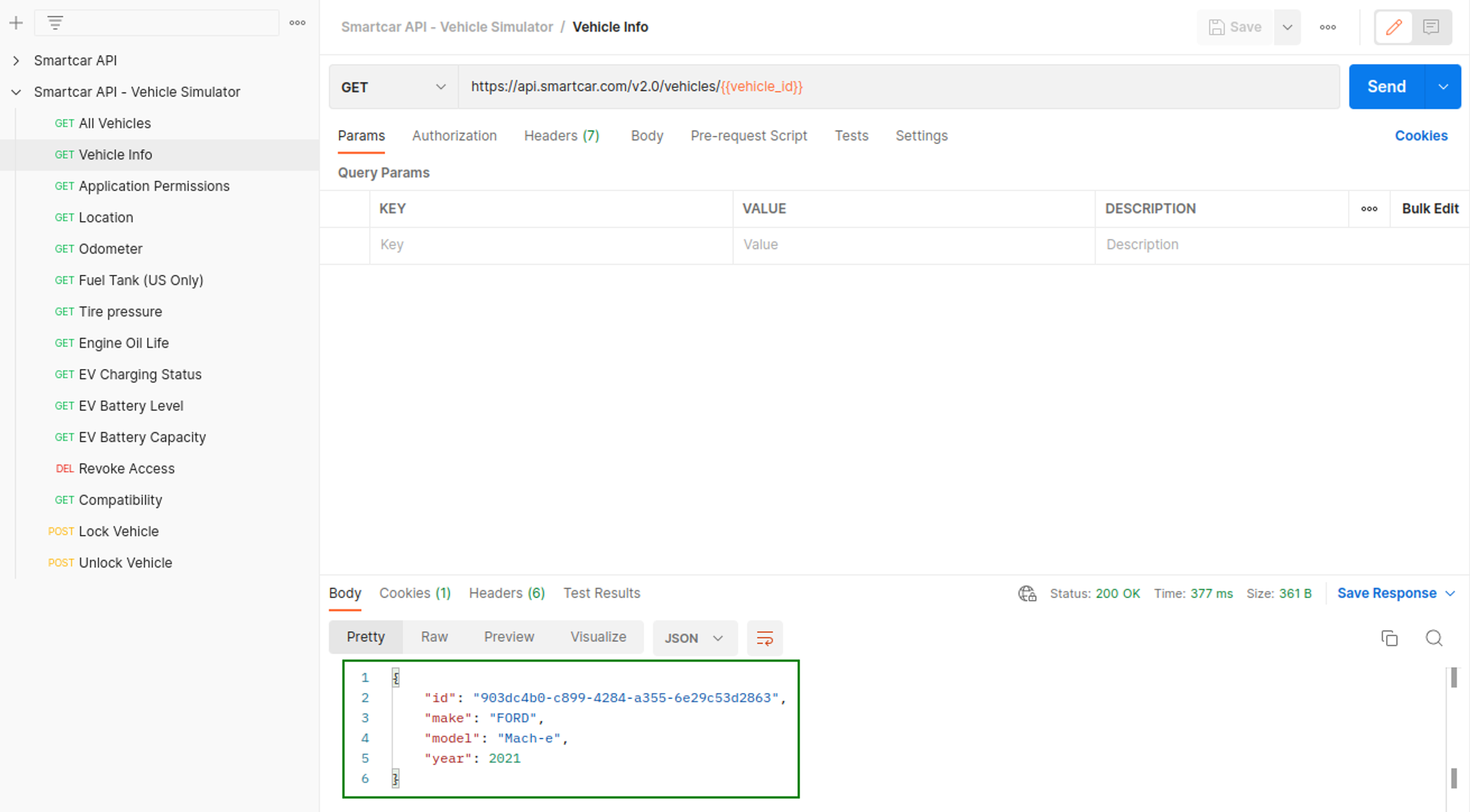Click the Value input cell
Viewport: 1470px width, 812px height.
(914, 245)
